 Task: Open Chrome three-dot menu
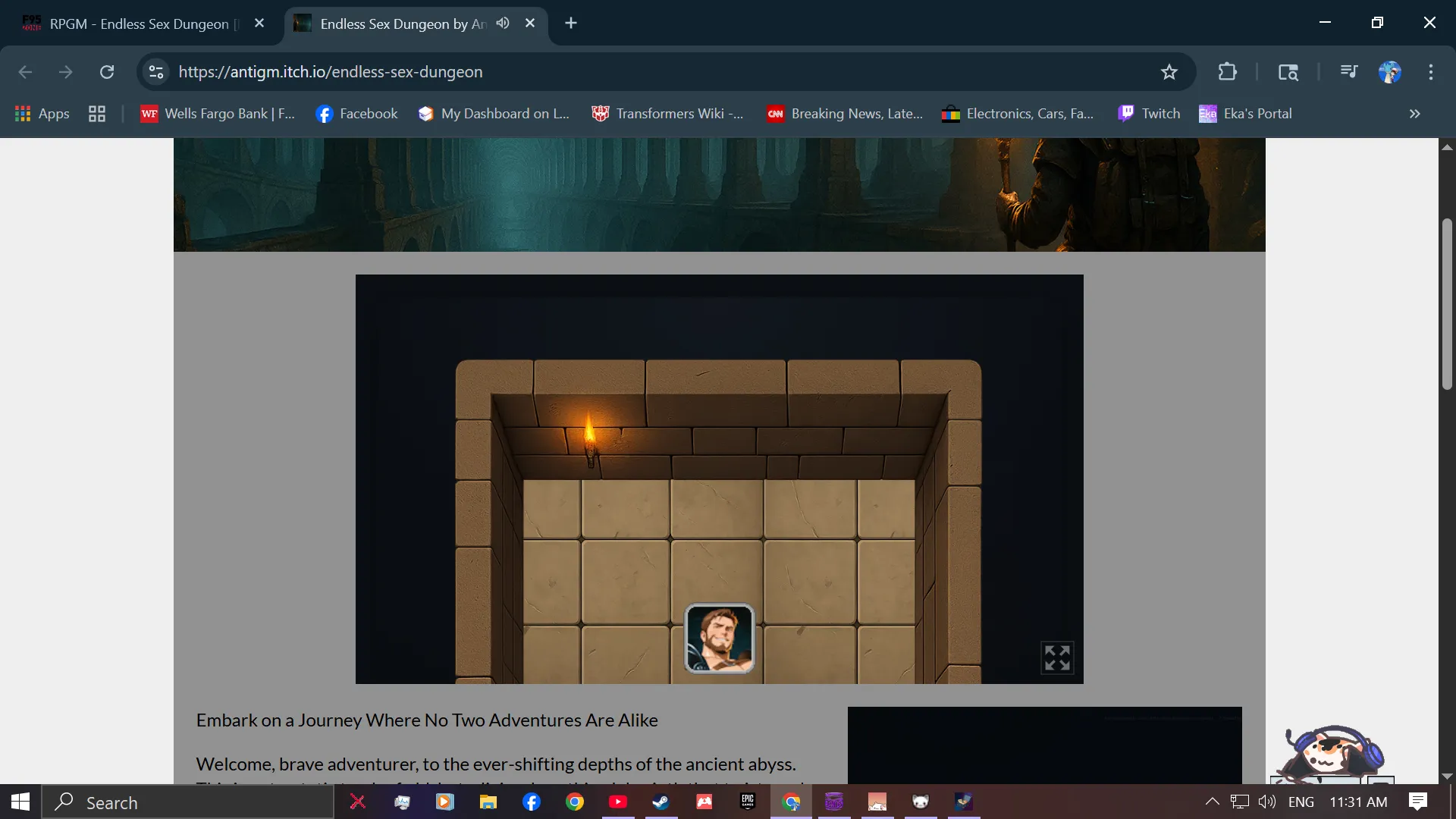pos(1430,72)
